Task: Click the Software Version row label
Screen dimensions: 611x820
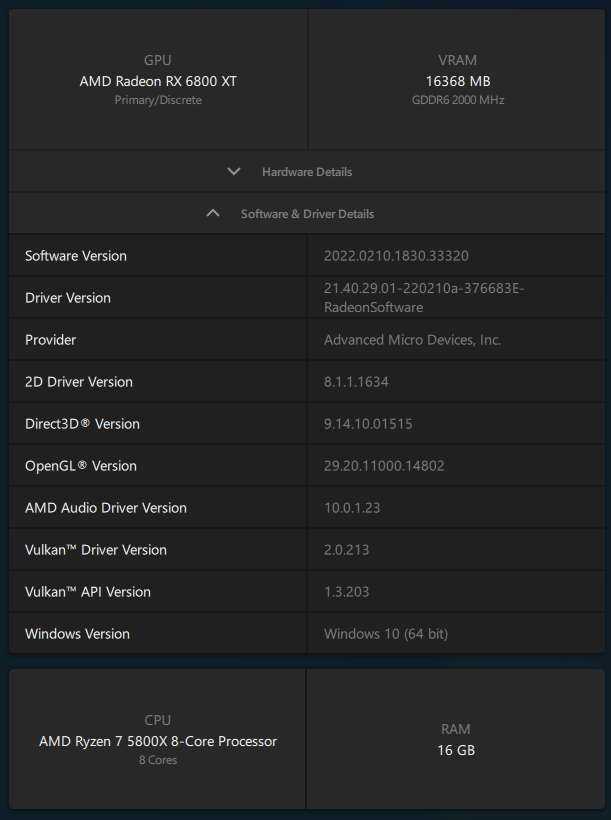Action: [x=76, y=256]
